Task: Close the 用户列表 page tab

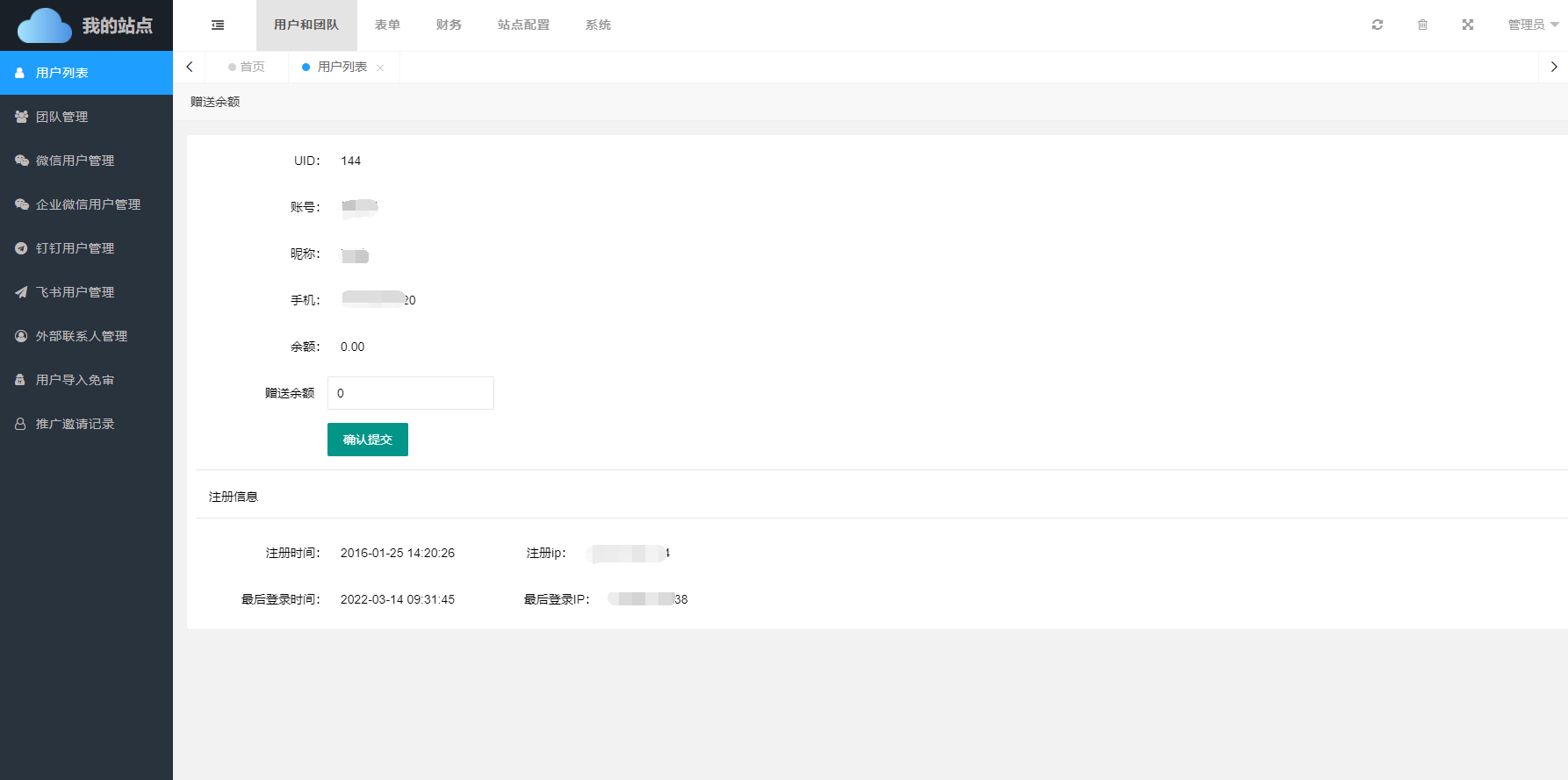Action: (x=380, y=68)
